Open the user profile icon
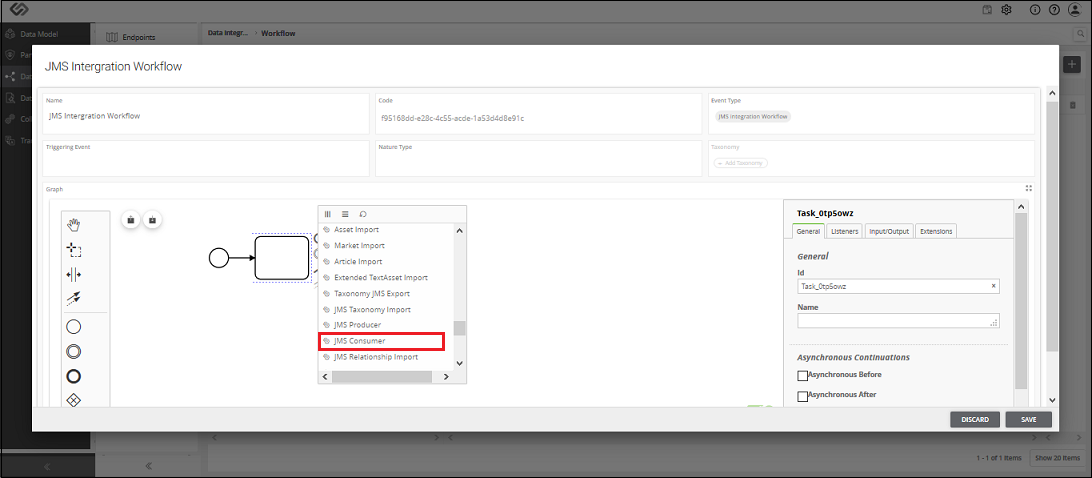1092x478 pixels. (1073, 10)
